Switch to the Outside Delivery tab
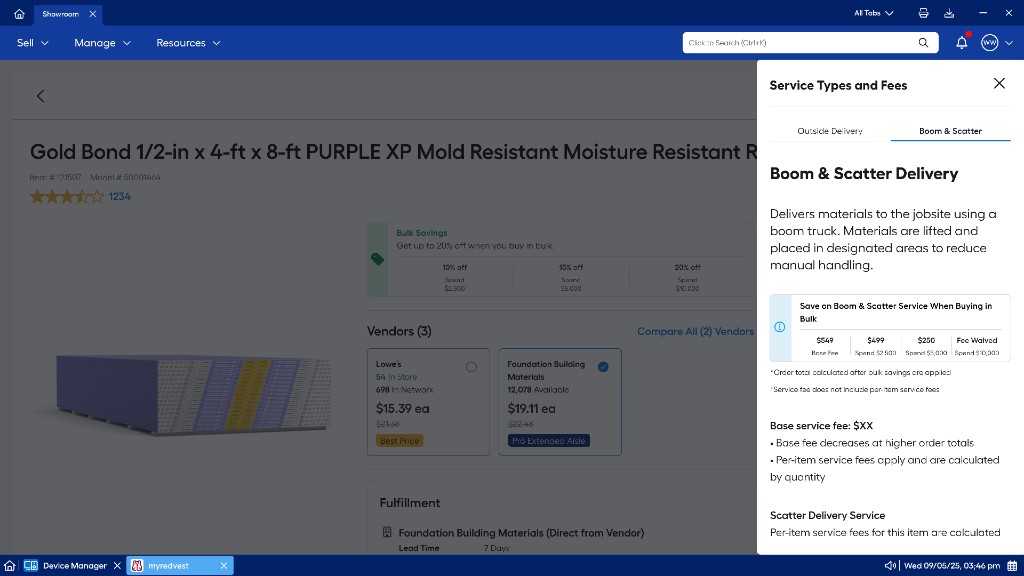This screenshot has width=1024, height=576. coord(830,131)
